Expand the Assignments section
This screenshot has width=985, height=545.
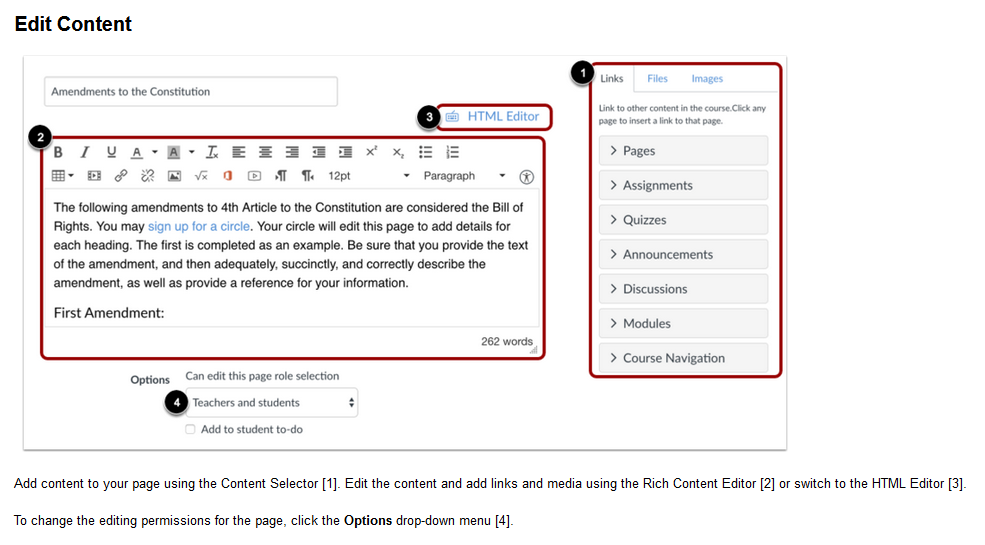pyautogui.click(x=683, y=185)
